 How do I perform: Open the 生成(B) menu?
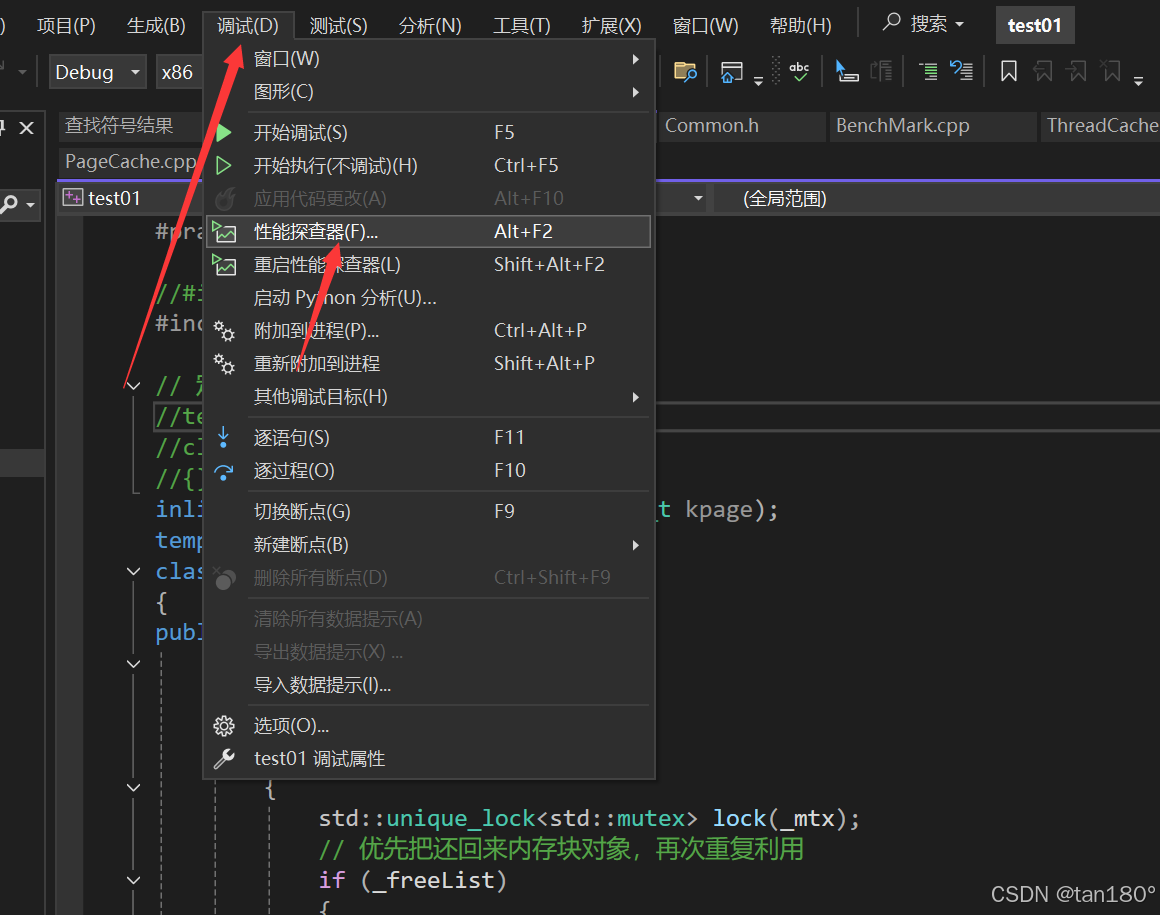click(x=156, y=26)
